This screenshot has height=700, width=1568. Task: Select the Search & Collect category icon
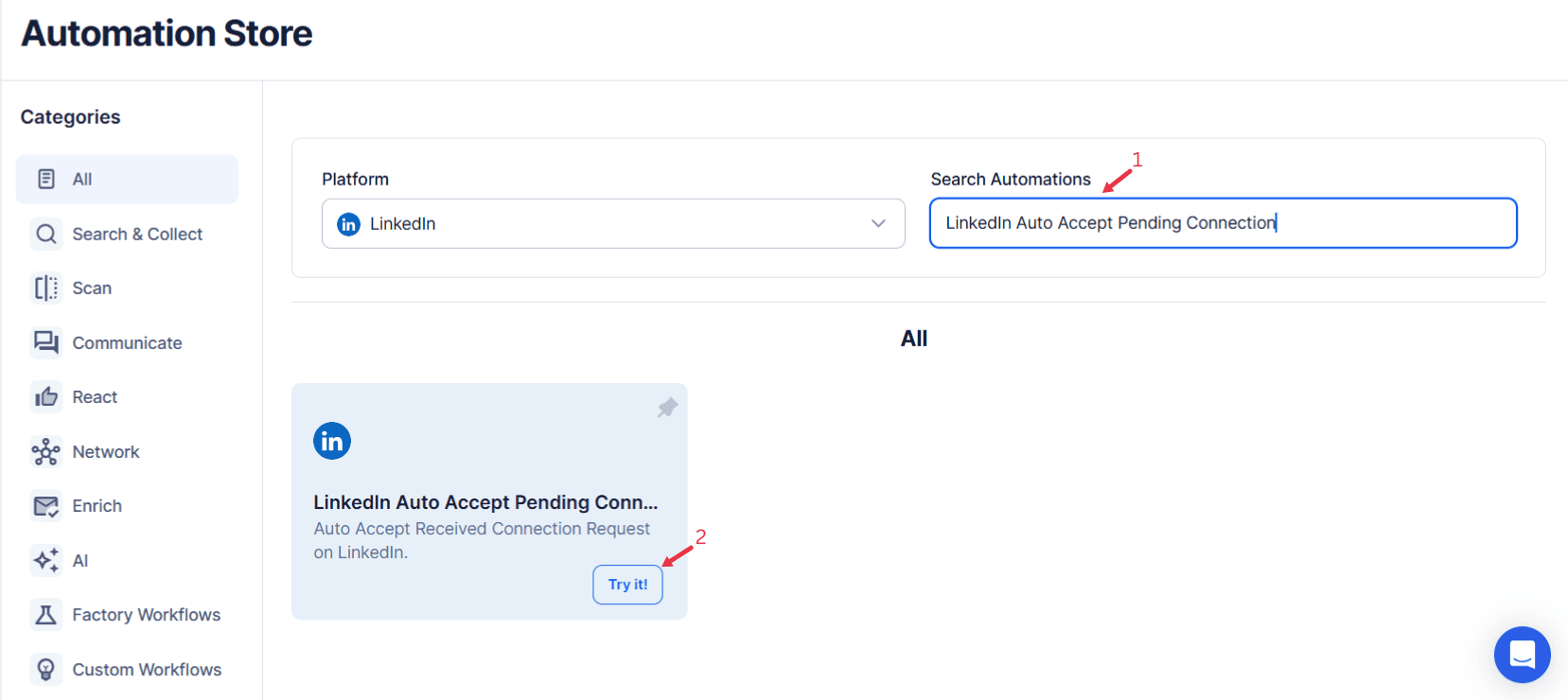pyautogui.click(x=45, y=234)
